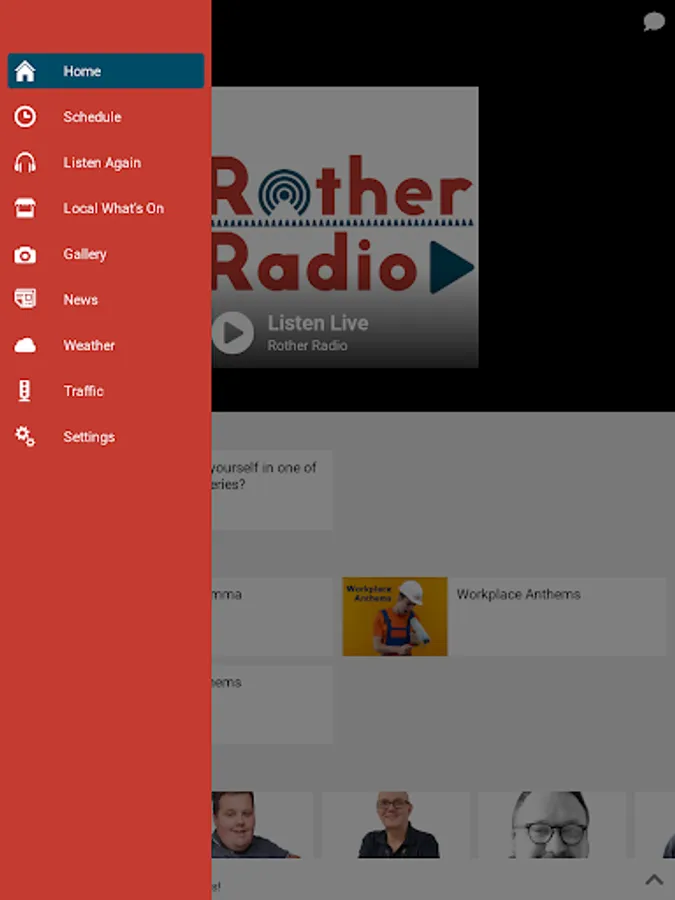675x900 pixels.
Task: Open the presenter photo with glasses and black shirt
Action: pyautogui.click(x=395, y=825)
